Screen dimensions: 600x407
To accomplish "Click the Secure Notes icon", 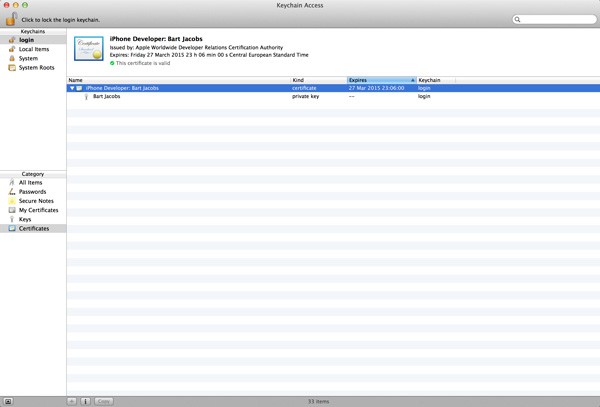I will (x=12, y=201).
